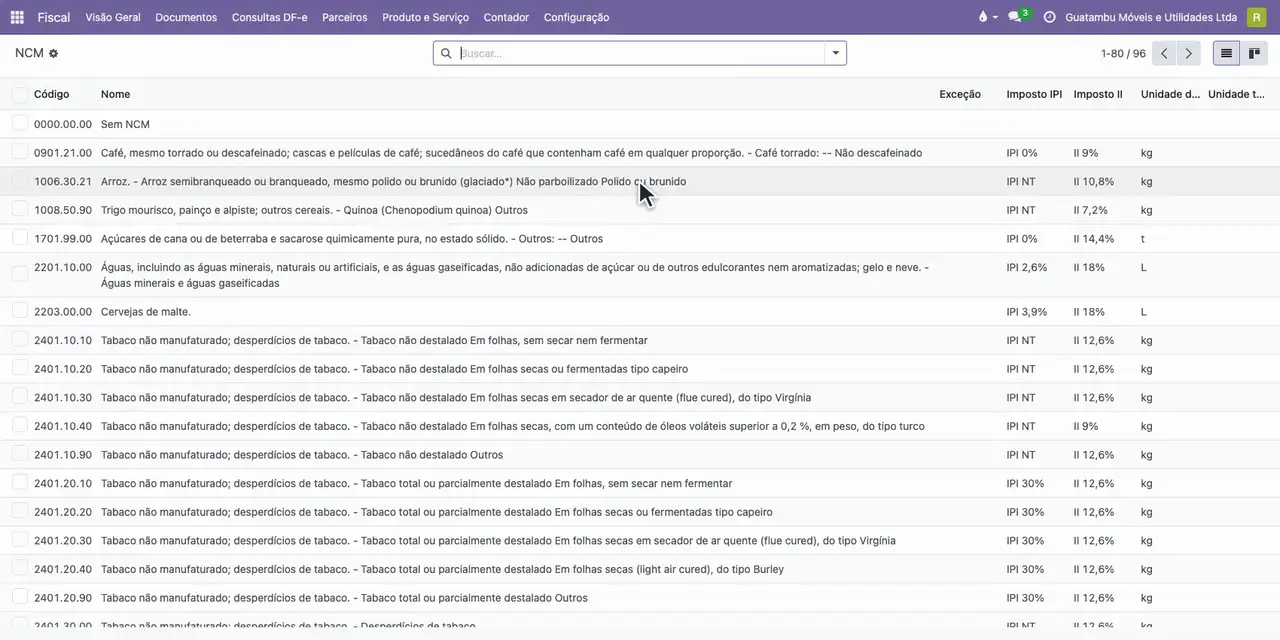This screenshot has height=640, width=1280.
Task: Open the Cervejas de malte row
Action: pos(640,312)
